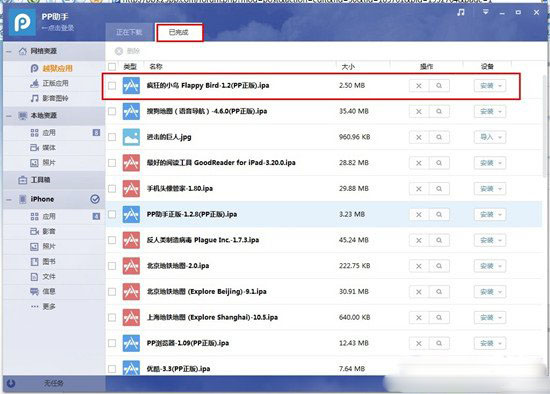The image size is (550, 394).
Task: Click the PP助手 logo icon
Action: click(22, 22)
